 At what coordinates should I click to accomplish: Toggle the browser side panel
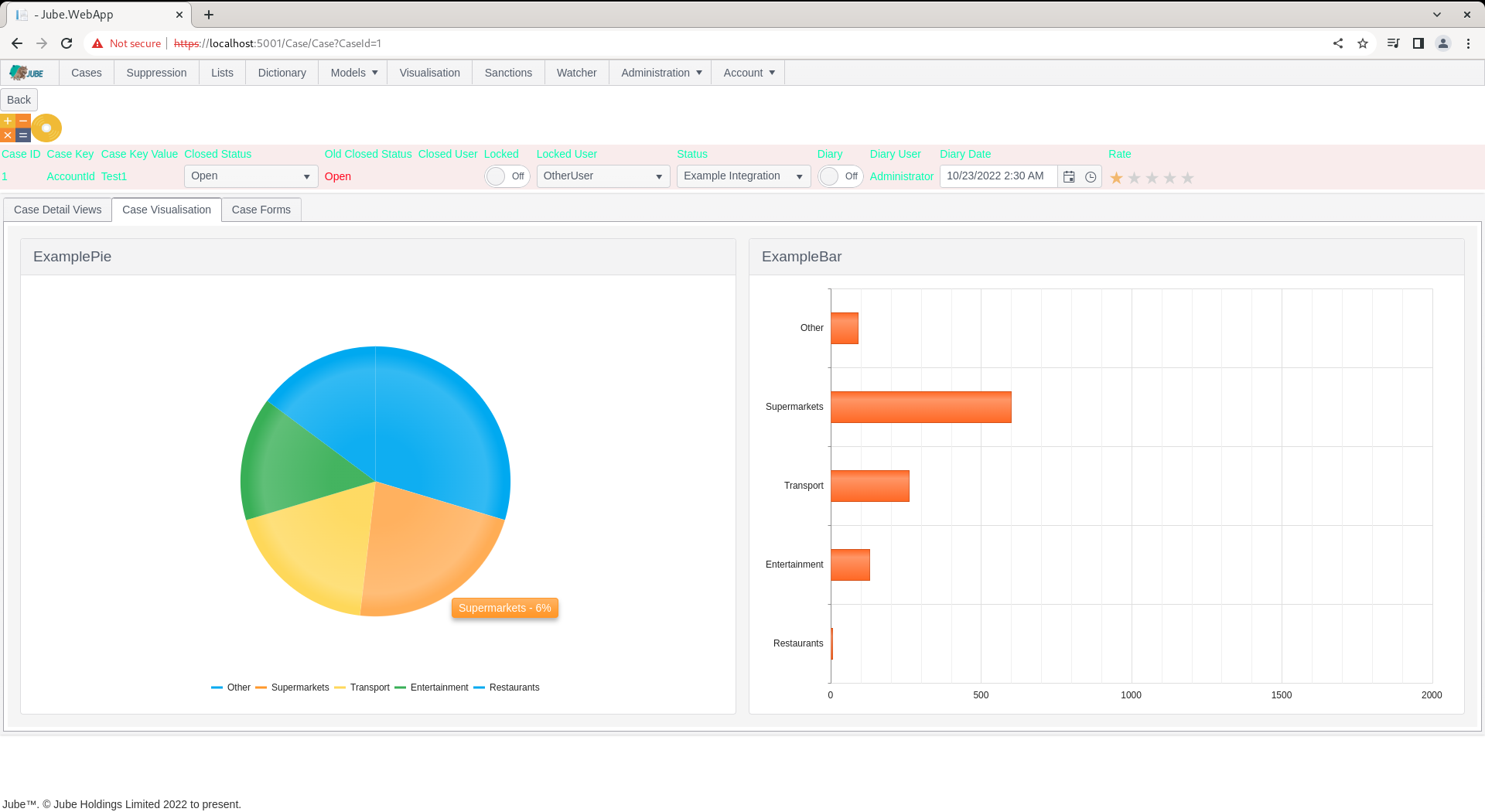pyautogui.click(x=1418, y=43)
